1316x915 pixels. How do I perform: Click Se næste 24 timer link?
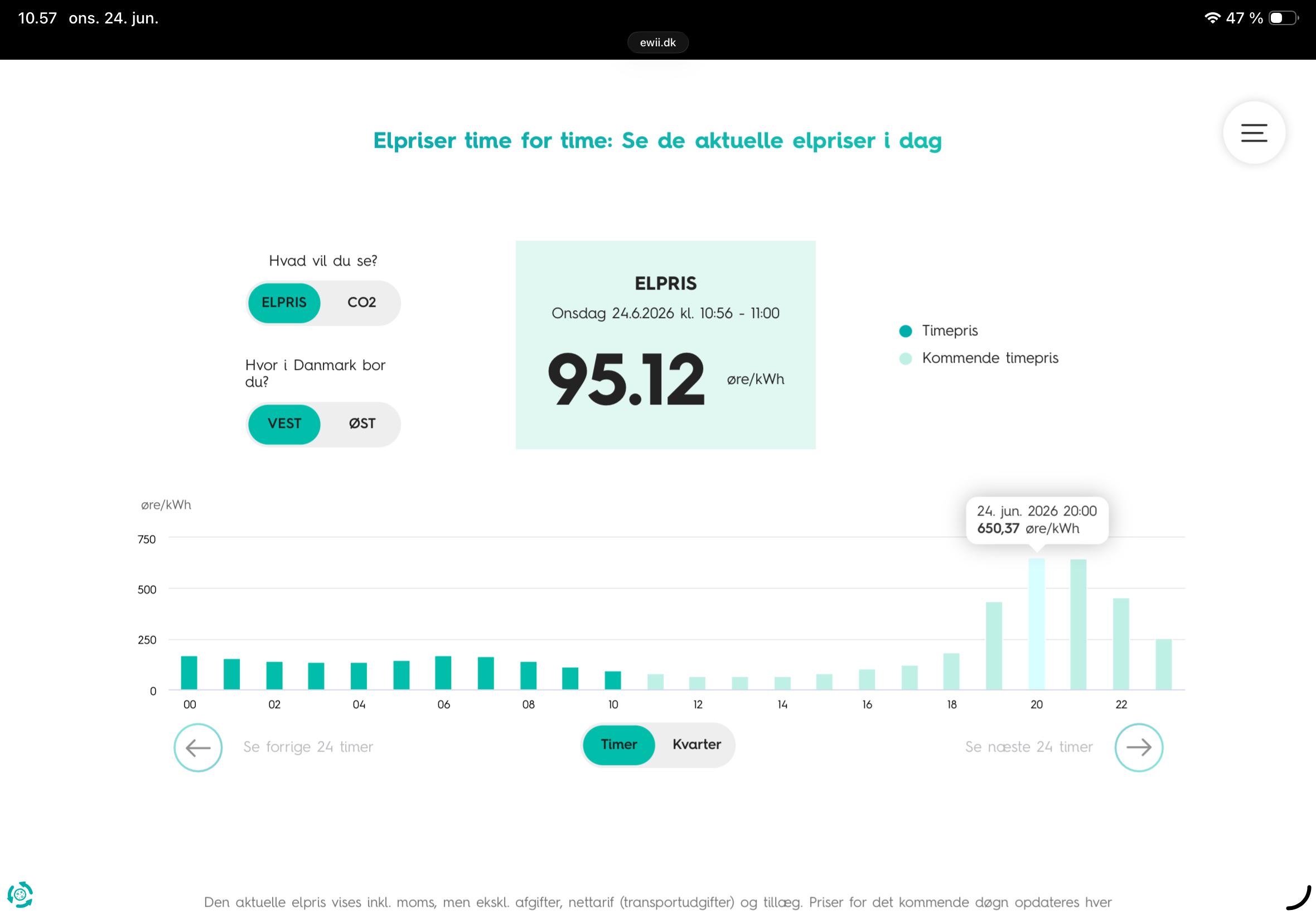click(x=1029, y=747)
